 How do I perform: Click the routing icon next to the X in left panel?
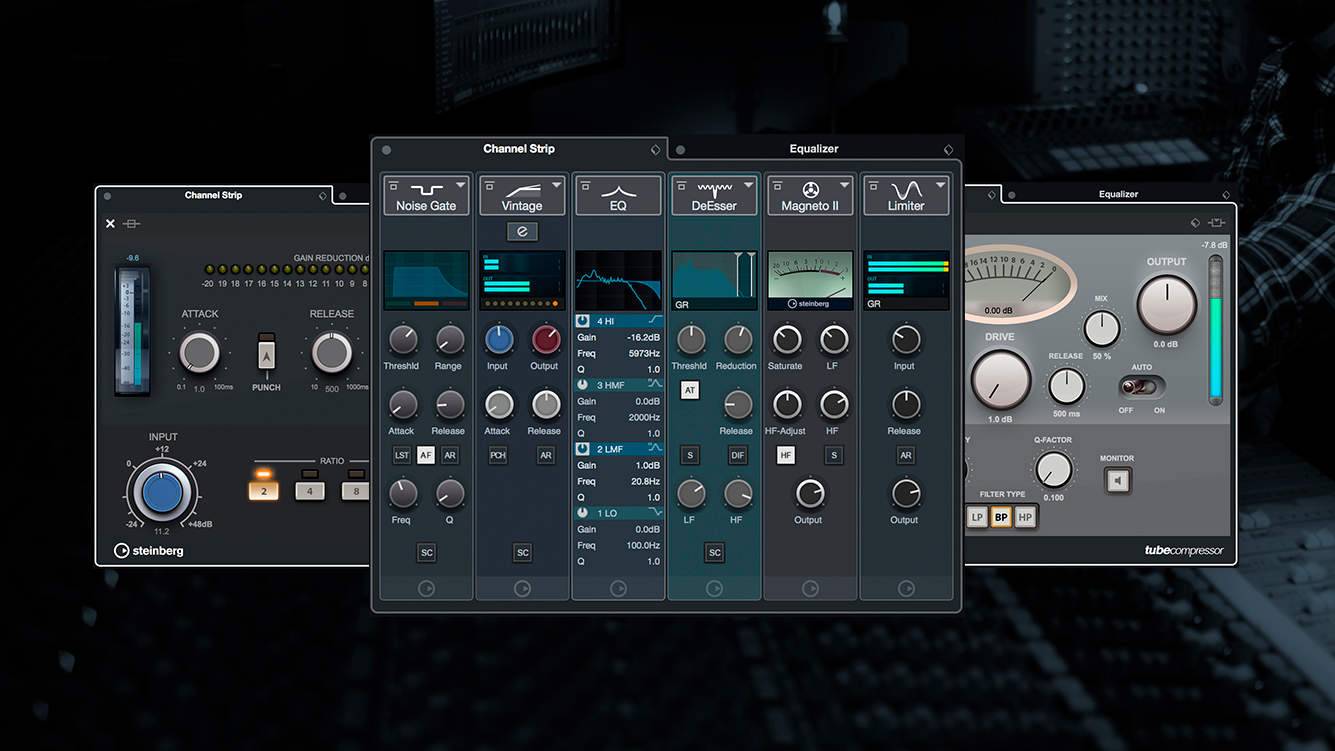pyautogui.click(x=132, y=223)
